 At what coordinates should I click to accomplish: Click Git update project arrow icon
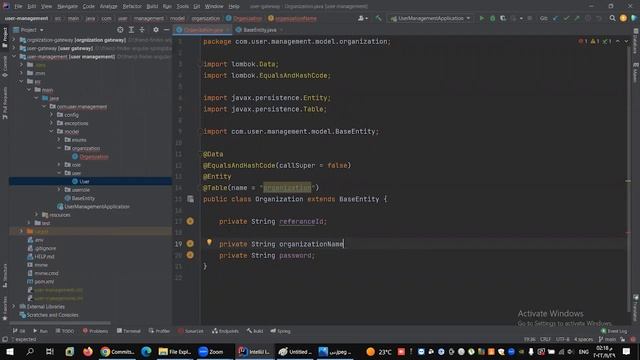point(556,18)
